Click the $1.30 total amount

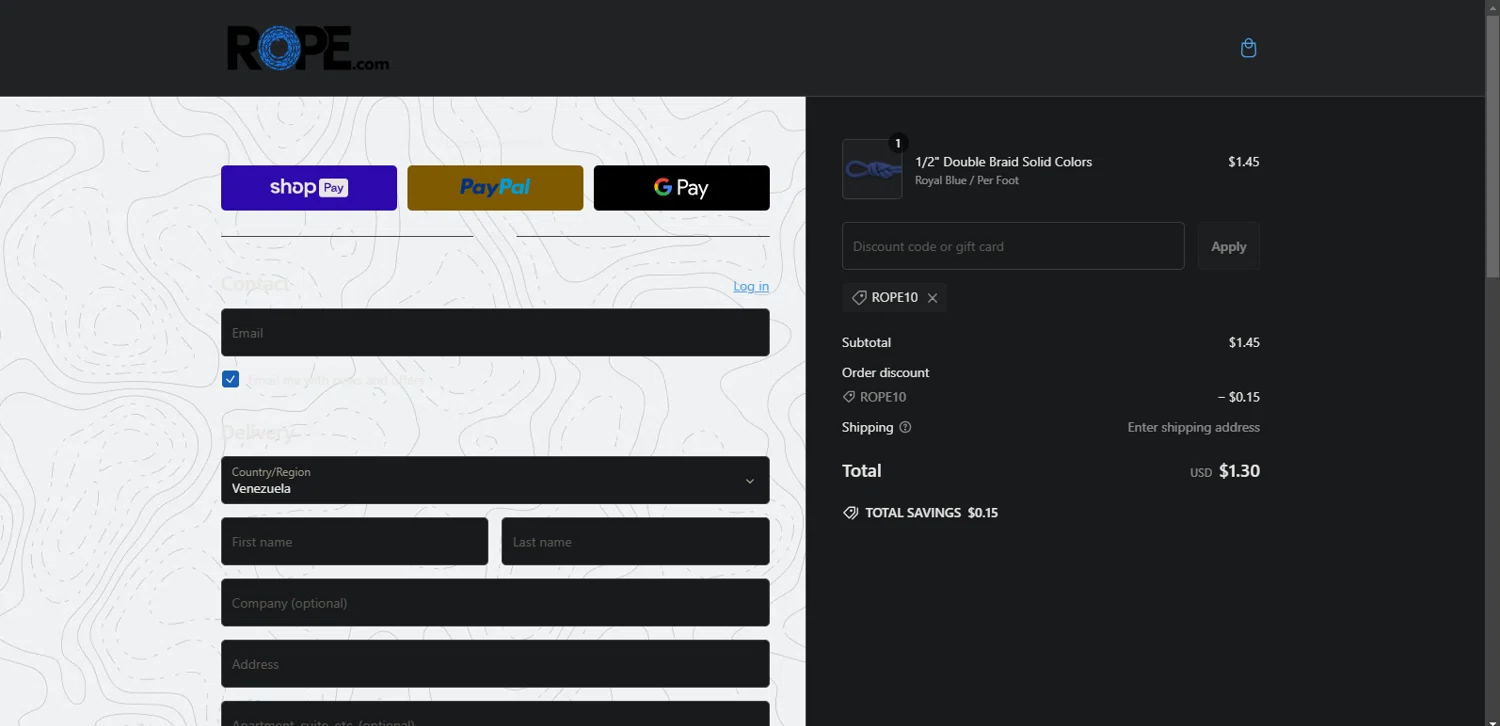[x=1239, y=471]
